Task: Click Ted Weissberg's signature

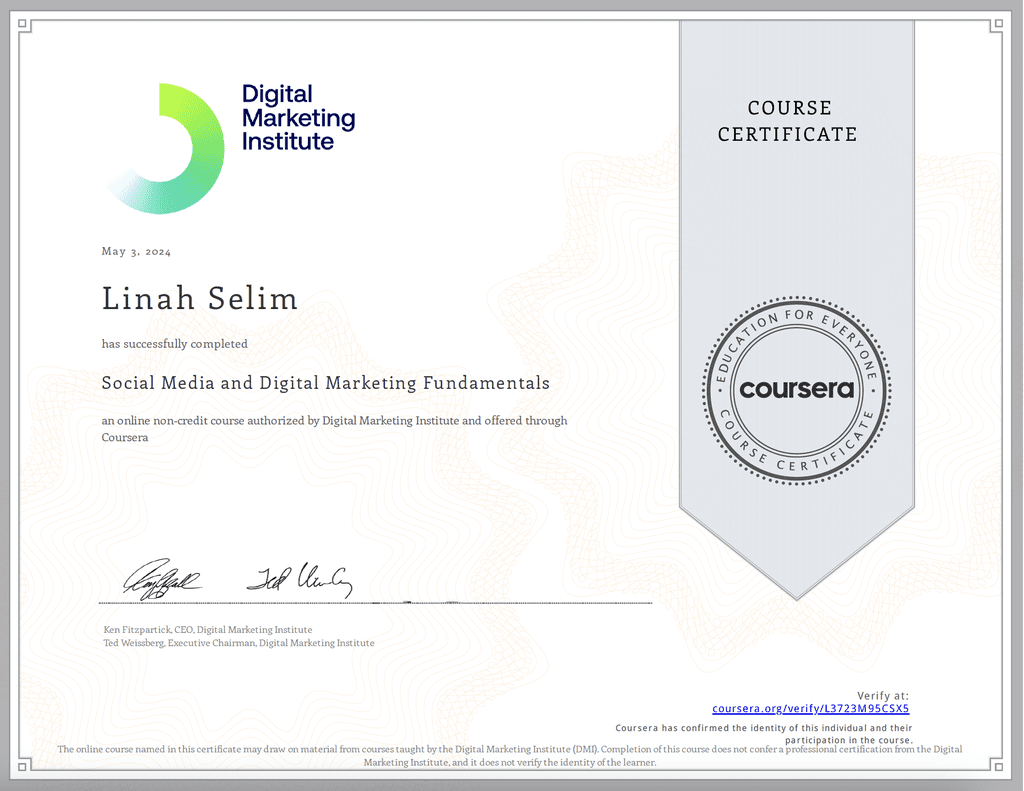Action: pos(300,579)
